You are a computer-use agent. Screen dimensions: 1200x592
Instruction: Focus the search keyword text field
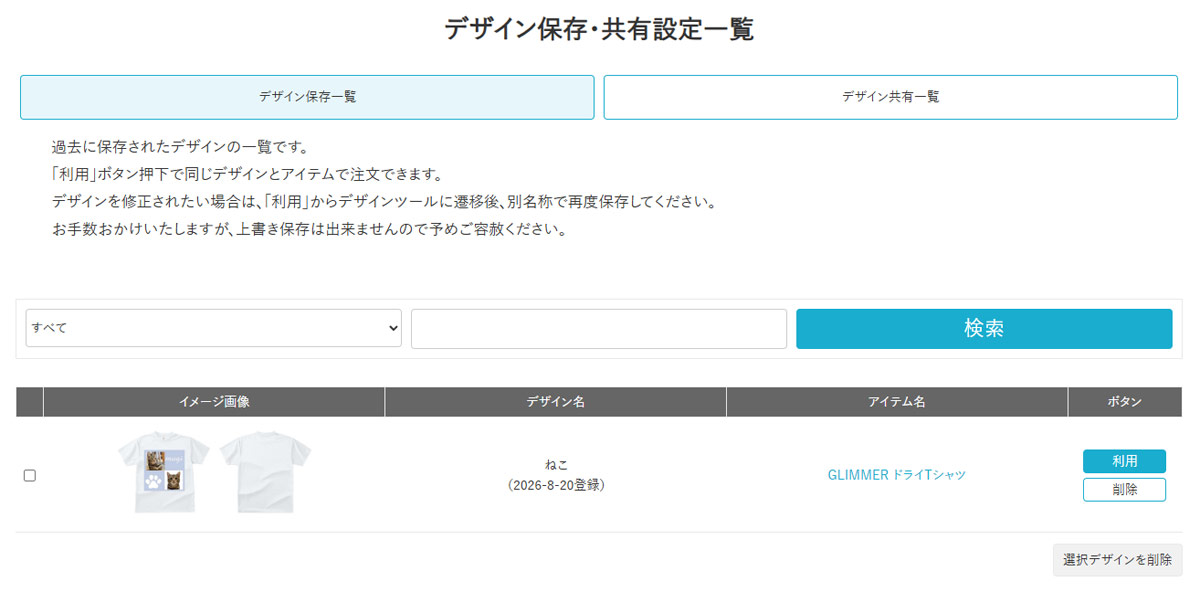click(x=599, y=329)
